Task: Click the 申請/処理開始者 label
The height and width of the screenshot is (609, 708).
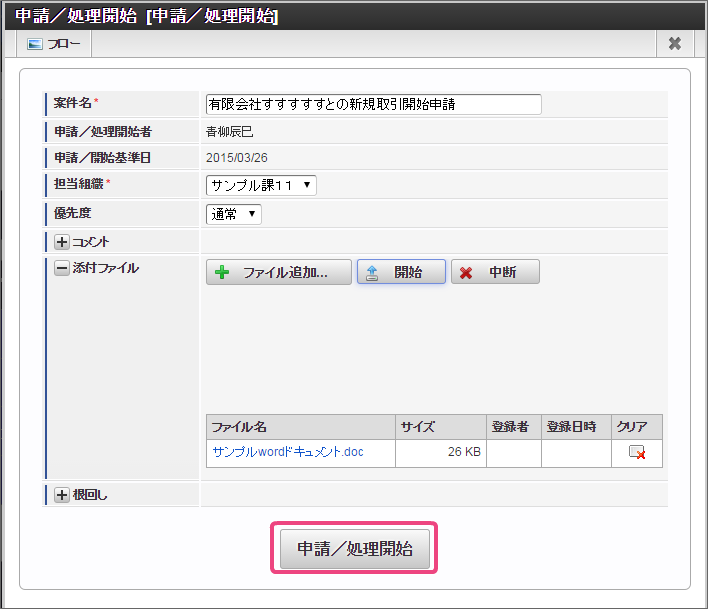Action: 103,132
